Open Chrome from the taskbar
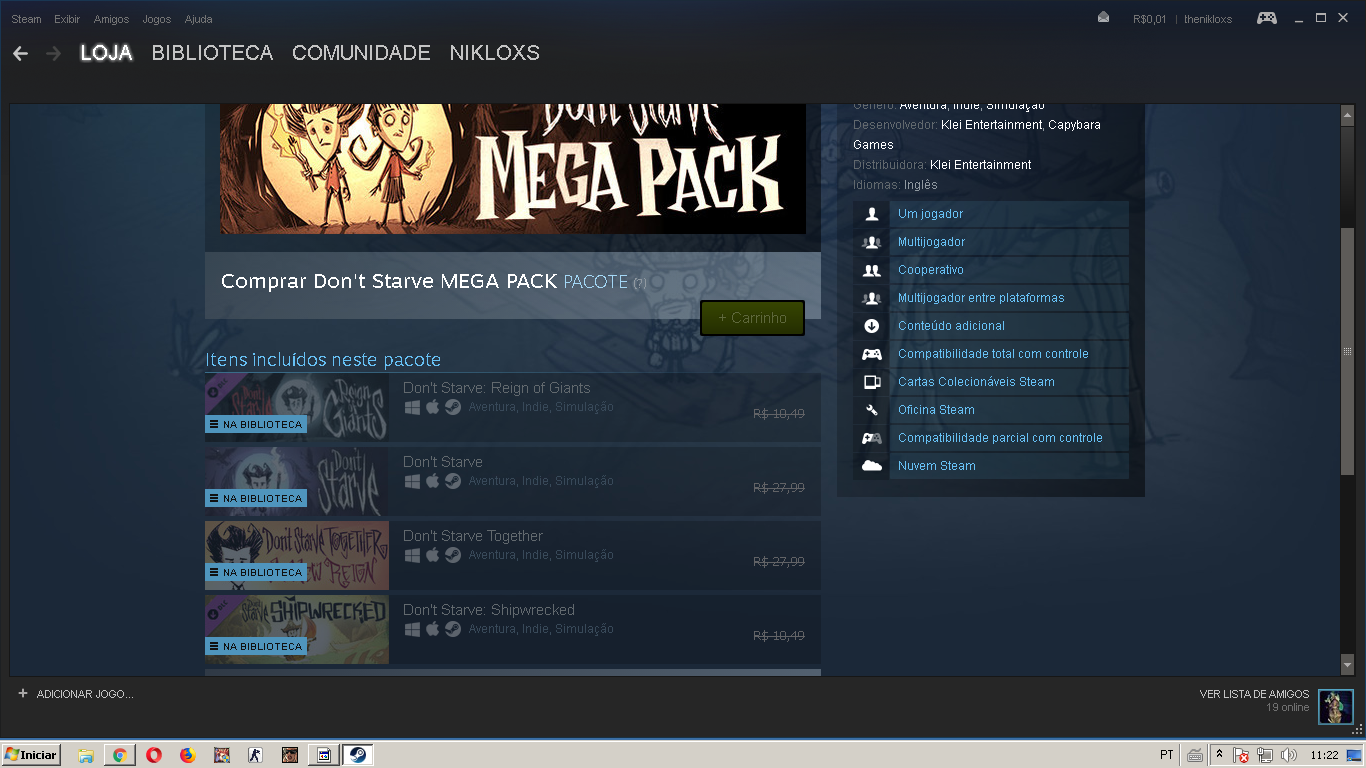The width and height of the screenshot is (1366, 768). click(x=119, y=755)
